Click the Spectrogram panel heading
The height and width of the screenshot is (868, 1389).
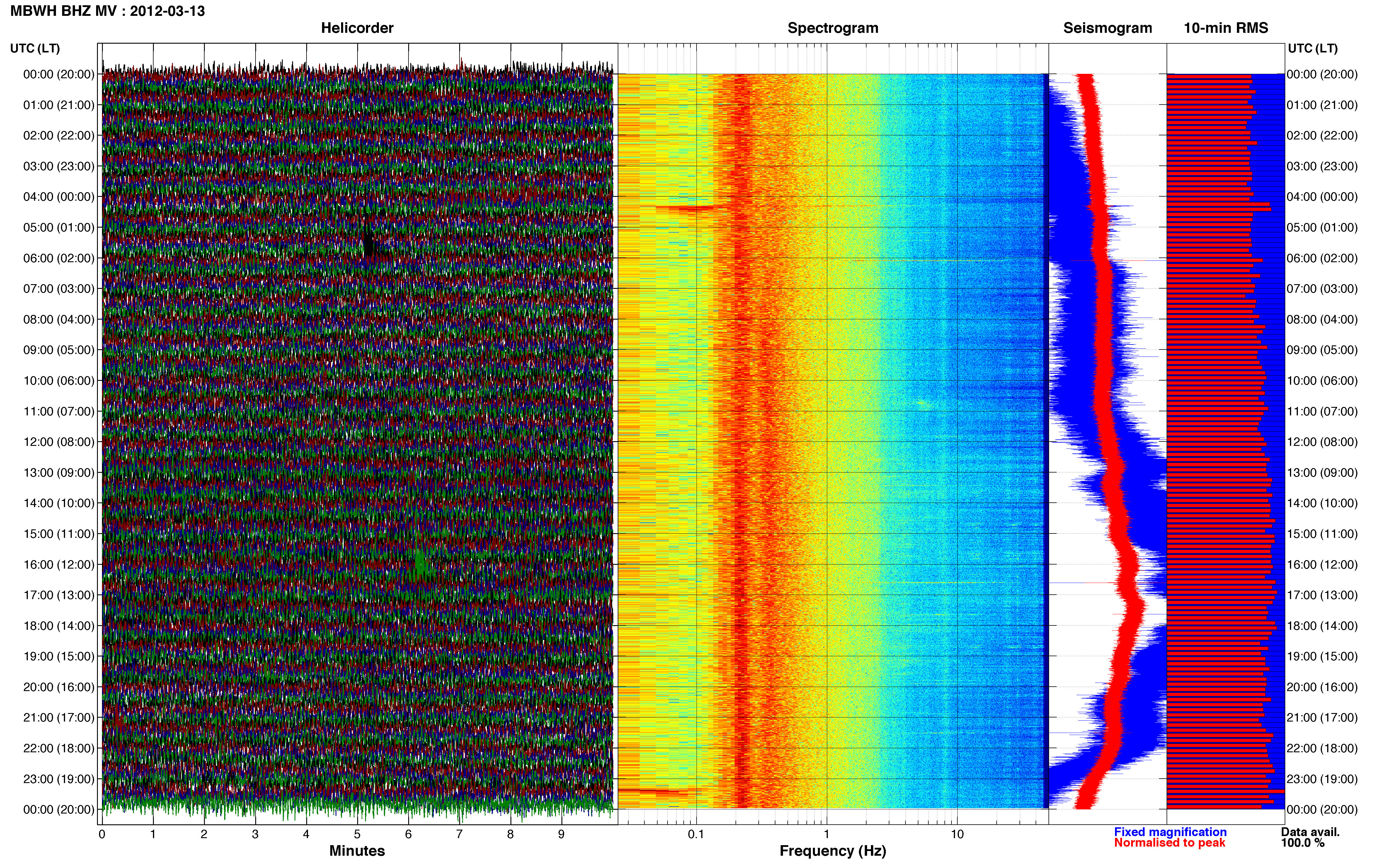833,28
